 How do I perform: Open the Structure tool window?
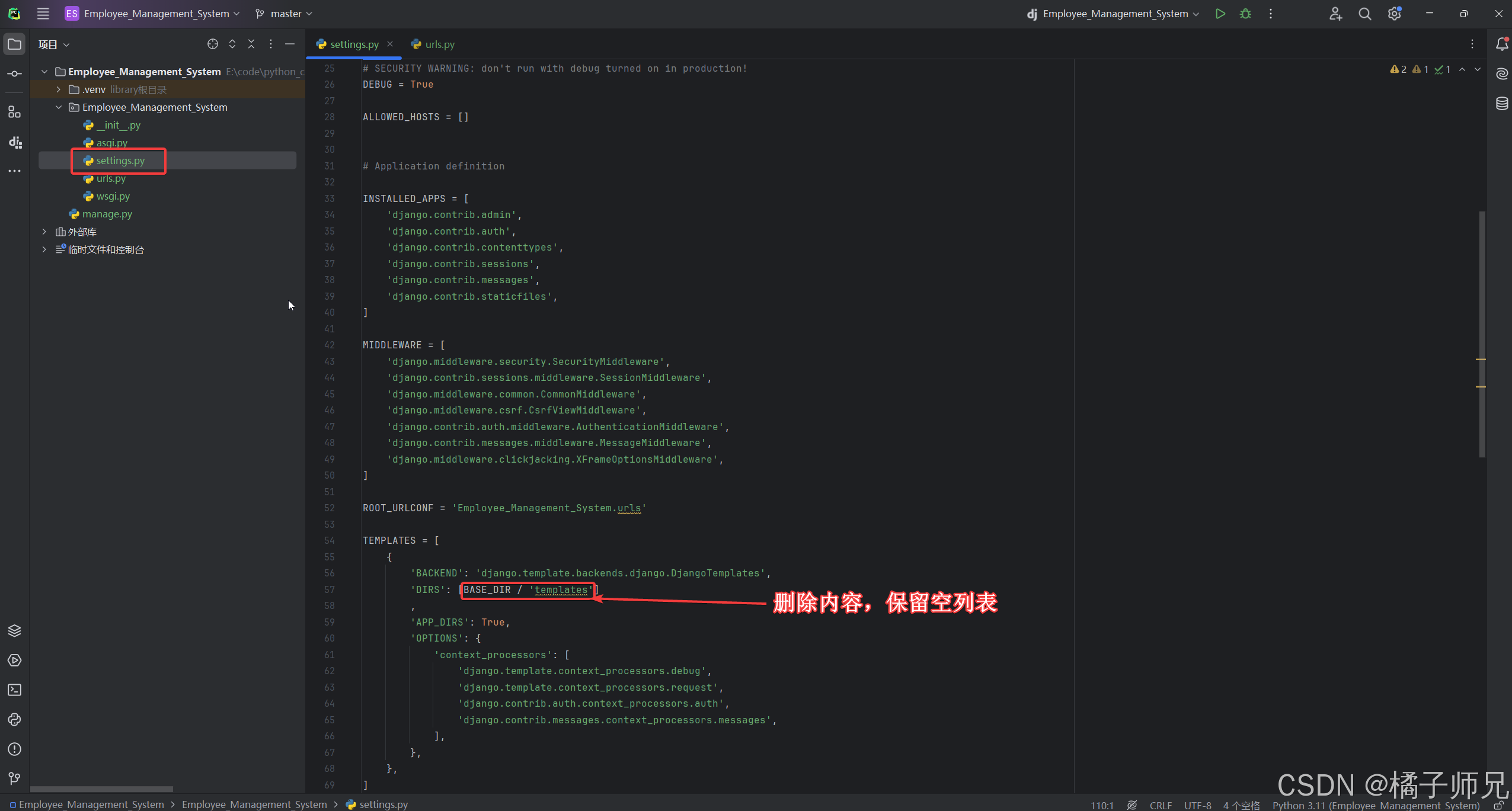point(14,112)
